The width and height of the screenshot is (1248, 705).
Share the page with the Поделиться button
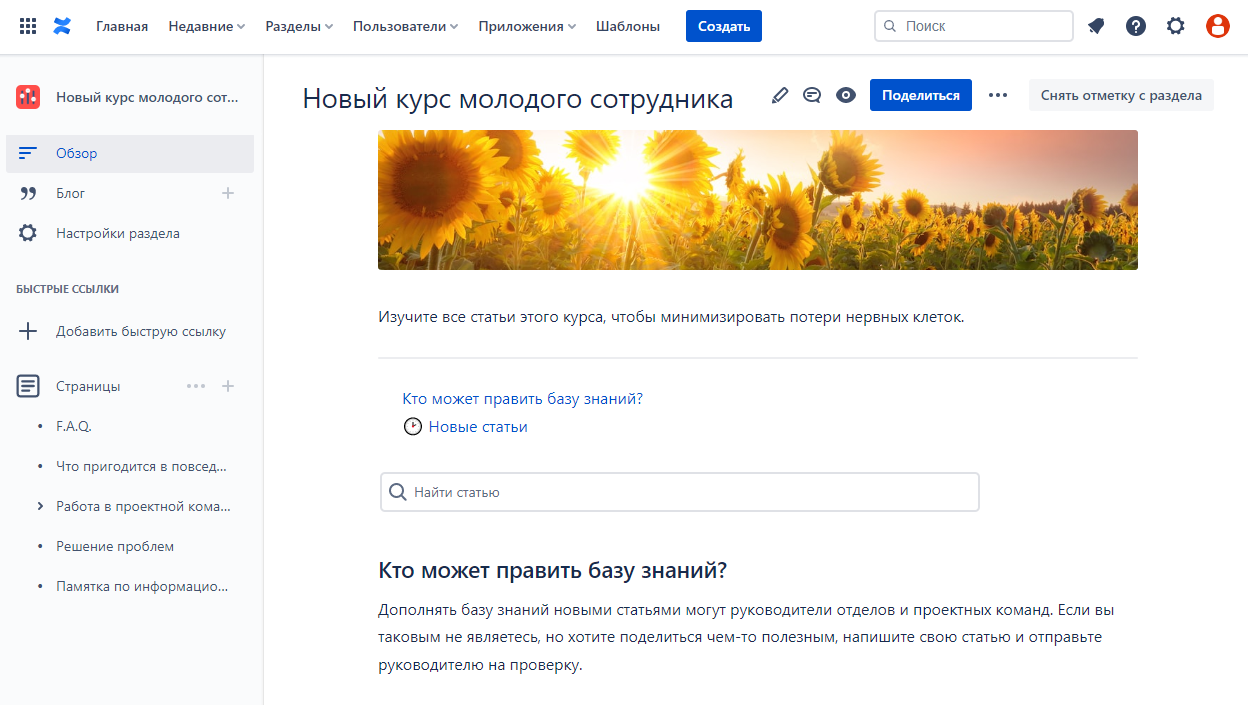(920, 94)
